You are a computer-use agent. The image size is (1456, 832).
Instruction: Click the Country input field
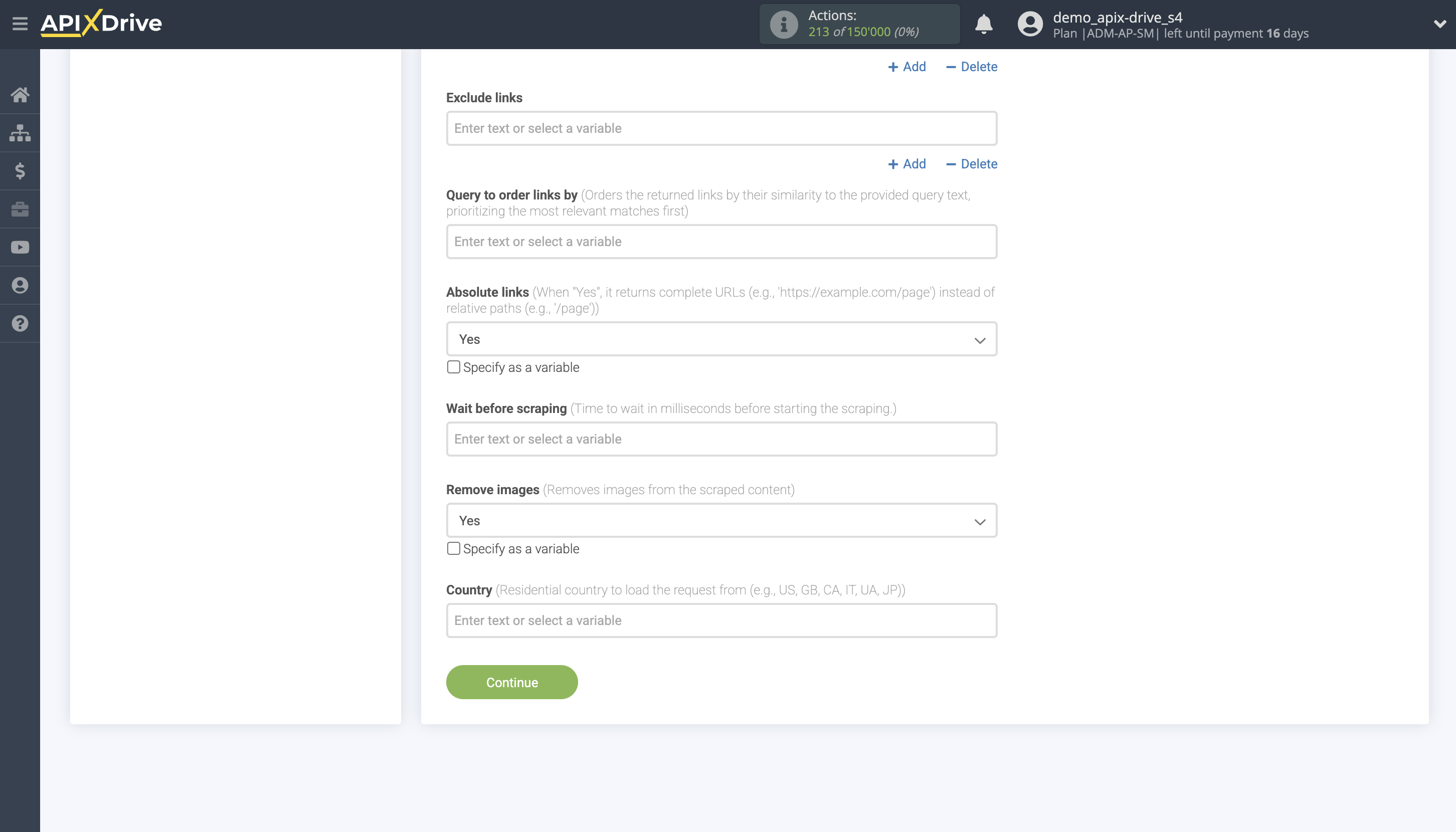click(x=721, y=620)
